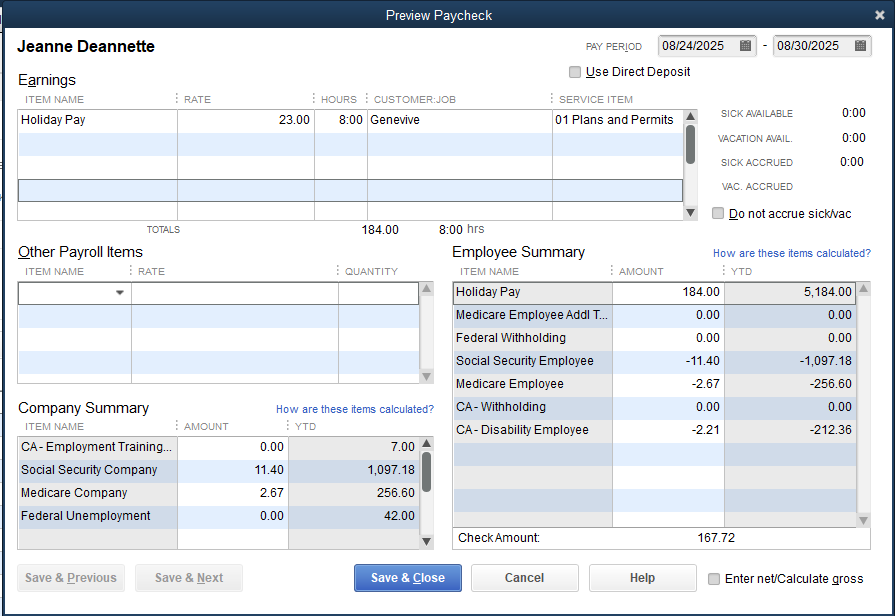The image size is (895, 616).
Task: Select Social Security Employee row
Action: point(655,361)
